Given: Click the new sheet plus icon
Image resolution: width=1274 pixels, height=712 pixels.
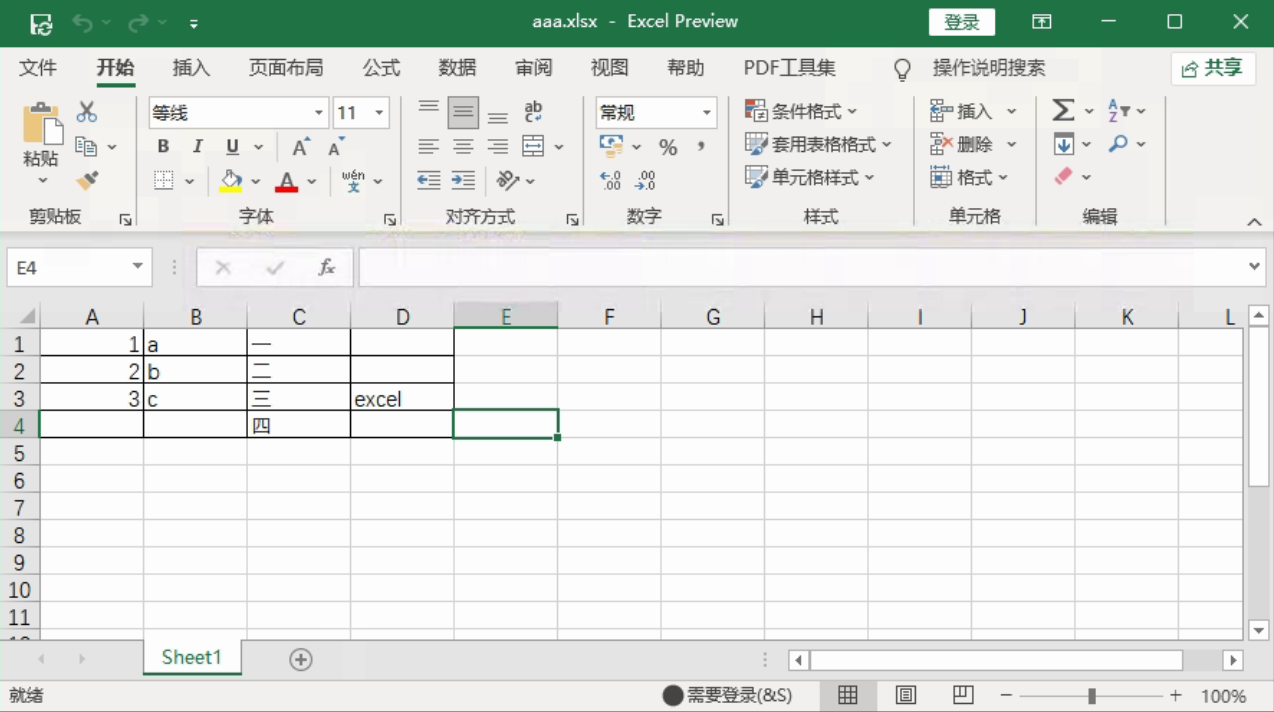Looking at the screenshot, I should pos(301,659).
